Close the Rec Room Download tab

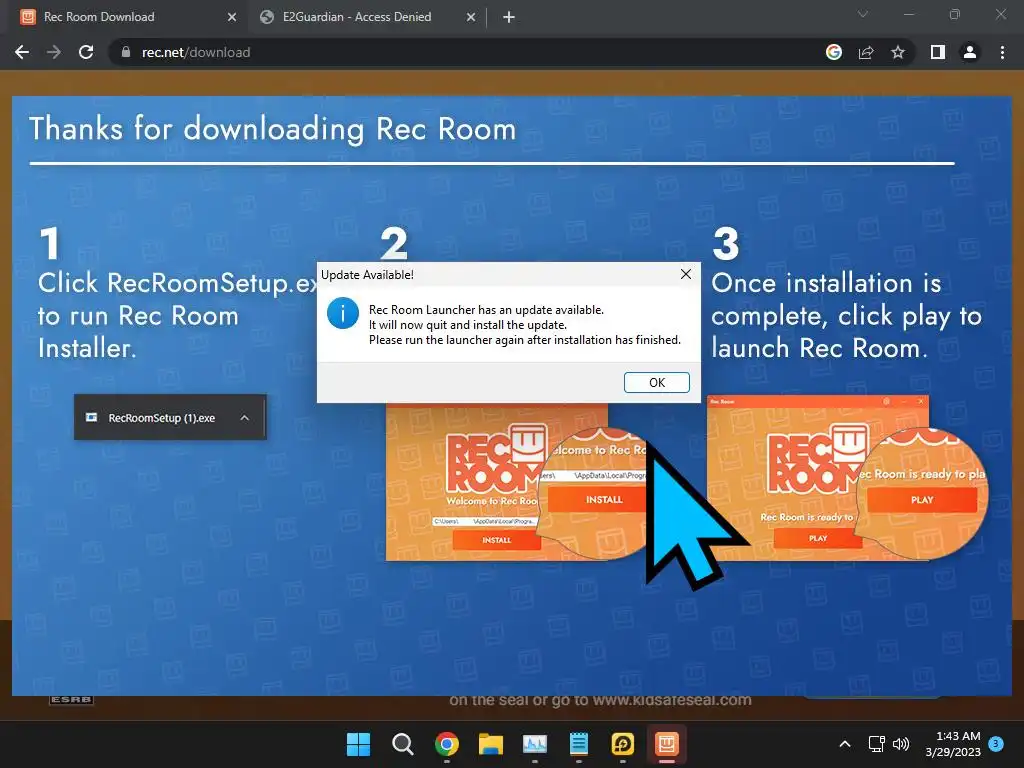[x=232, y=18]
